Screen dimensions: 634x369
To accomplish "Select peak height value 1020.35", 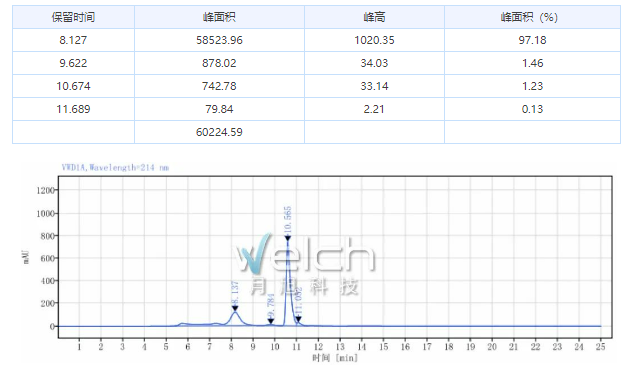I will pos(374,40).
